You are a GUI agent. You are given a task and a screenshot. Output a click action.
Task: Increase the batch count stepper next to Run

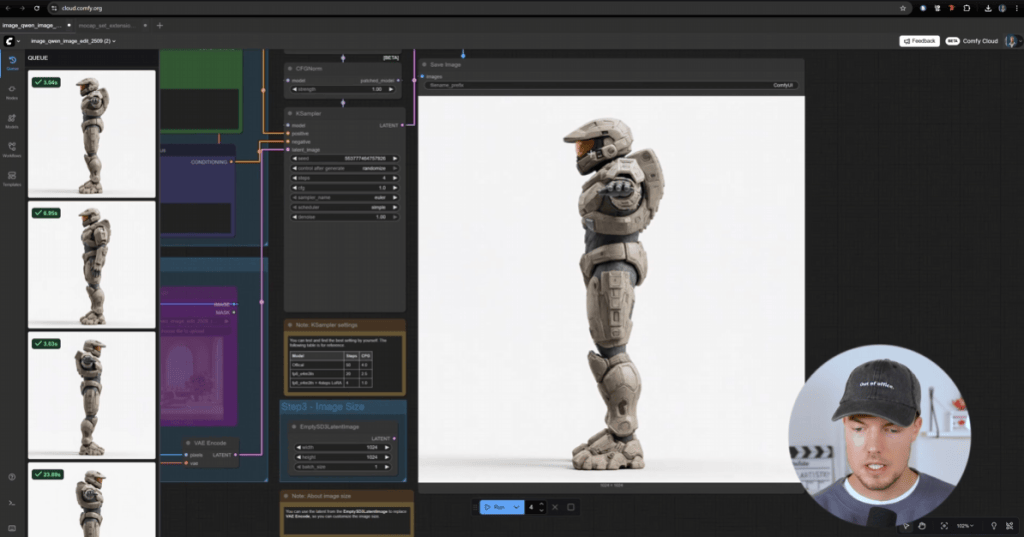541,504
